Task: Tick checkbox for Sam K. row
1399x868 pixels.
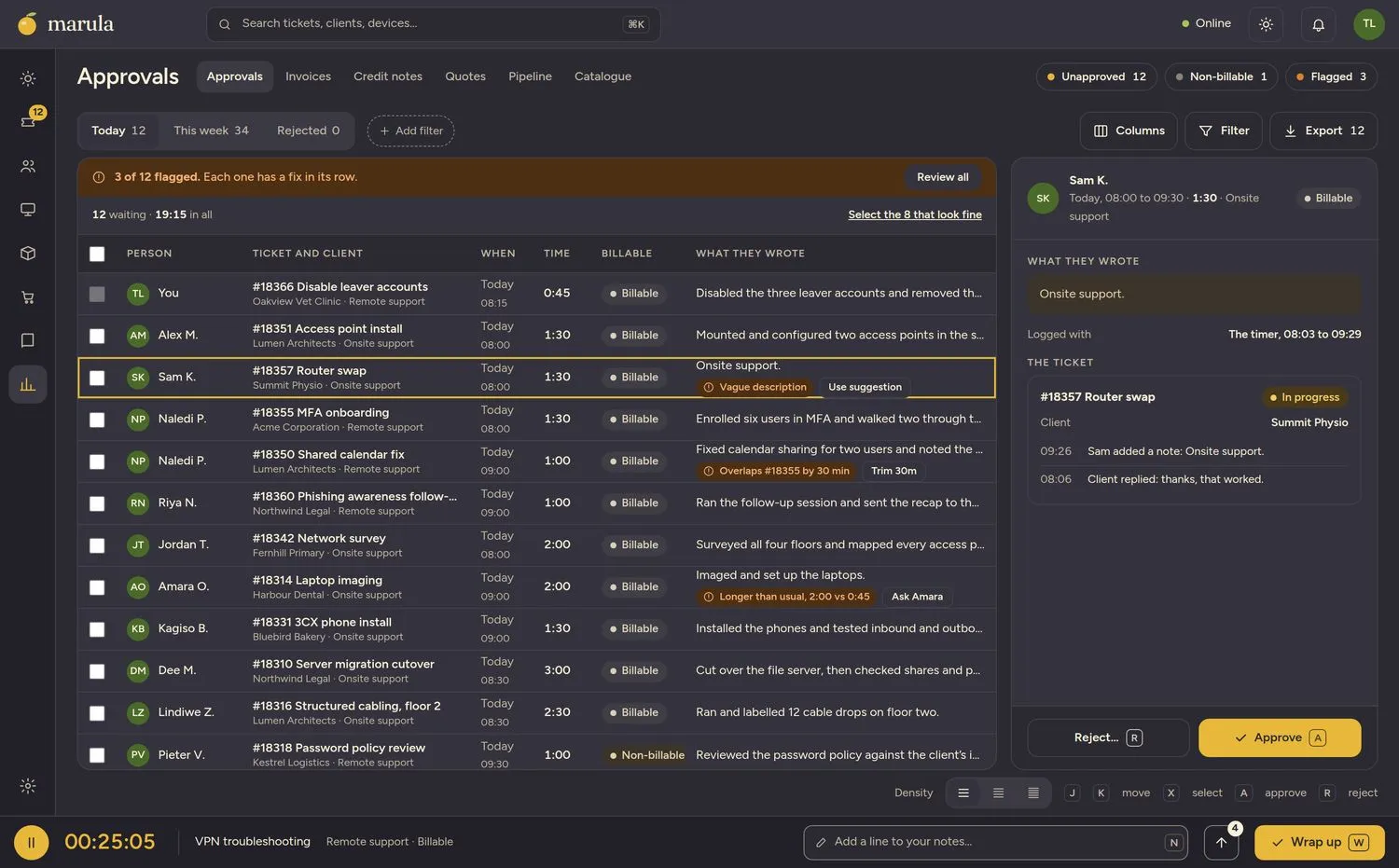Action: pyautogui.click(x=97, y=378)
